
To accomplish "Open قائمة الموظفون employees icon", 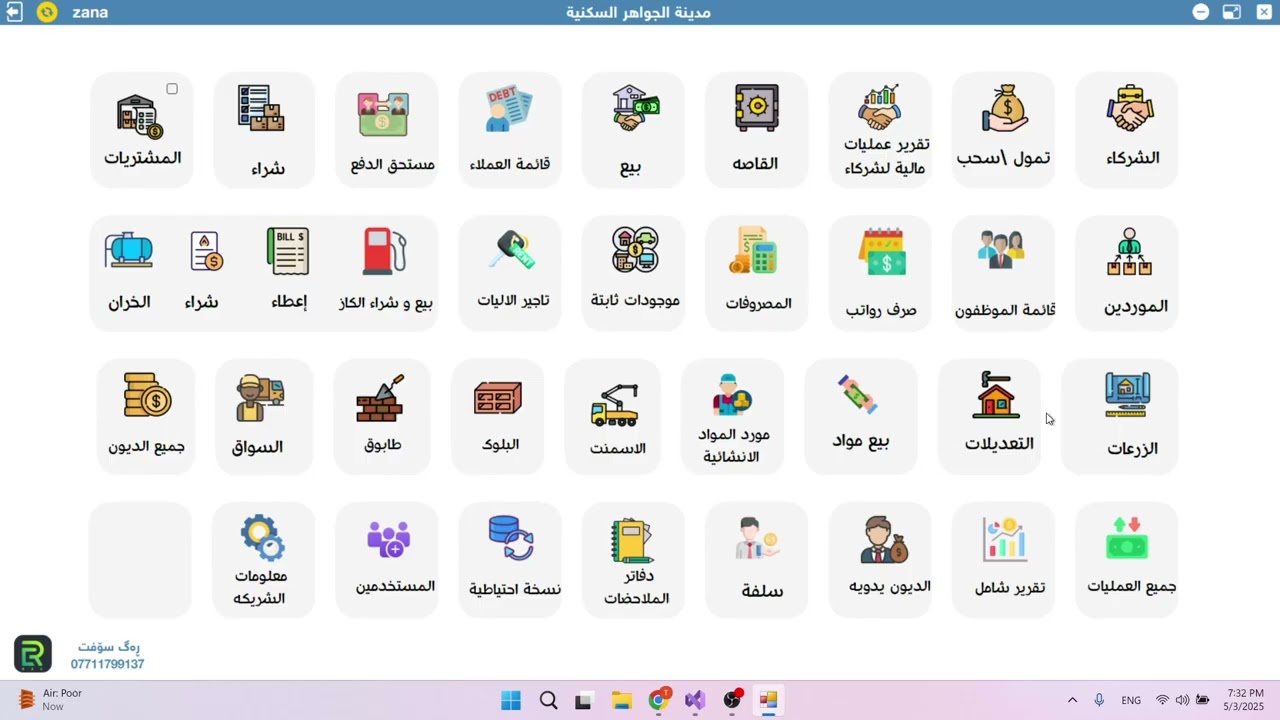I will [x=1002, y=250].
